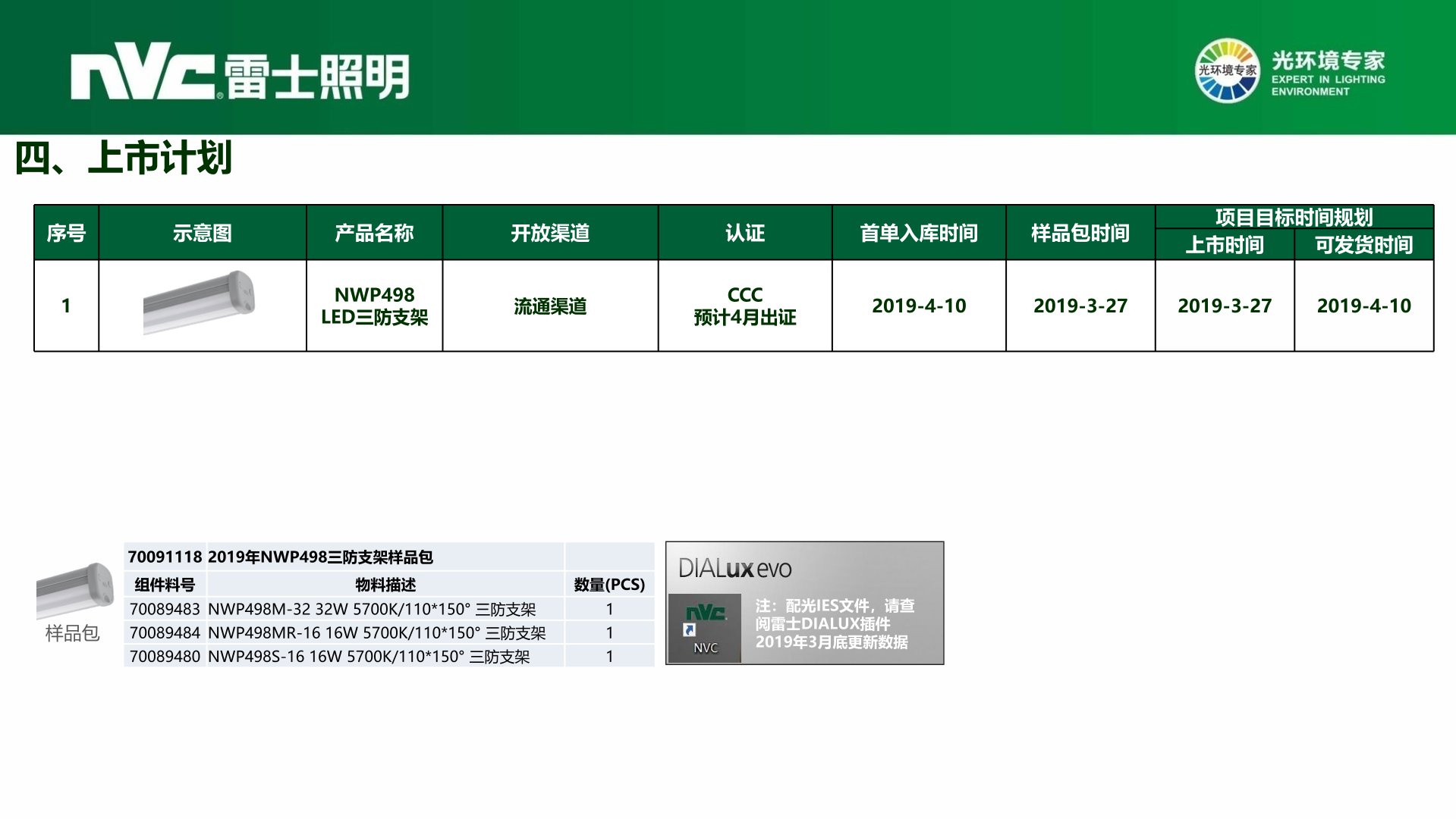1456x819 pixels.
Task: Click the circular 光环境专家 color wheel emblem
Action: tap(1226, 71)
